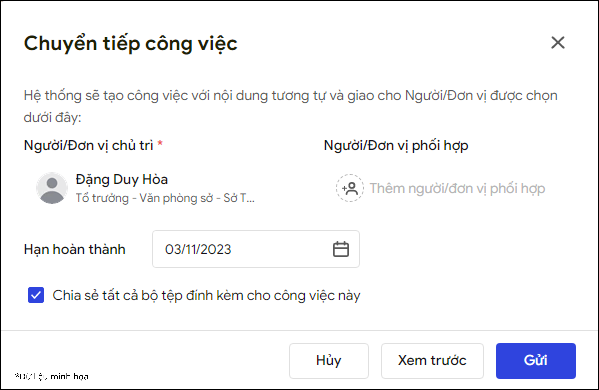Click the 'Người/Đơn vị chủ trì' label
Screen dimensions: 599x390
(88, 146)
